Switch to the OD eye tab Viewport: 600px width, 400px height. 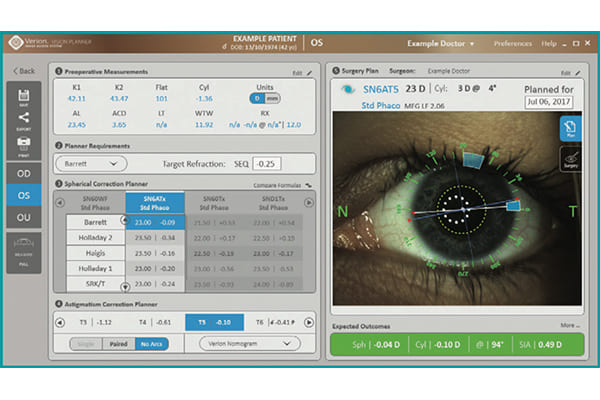(22, 172)
